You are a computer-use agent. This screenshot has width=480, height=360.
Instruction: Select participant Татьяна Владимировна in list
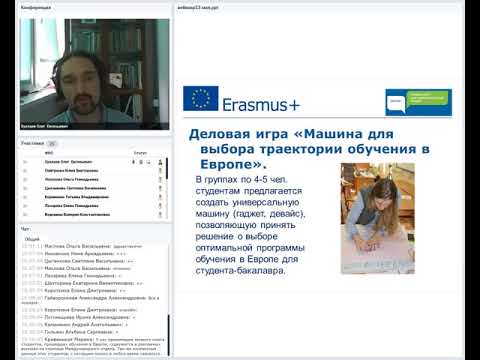(x=77, y=197)
